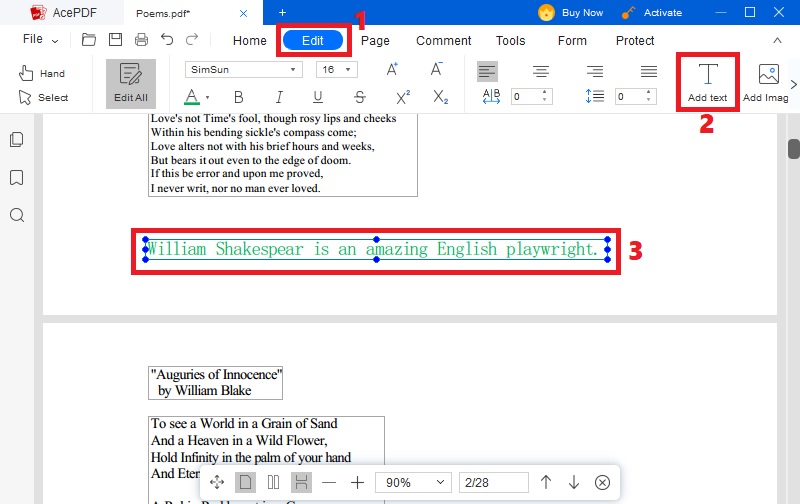Toggle strikethrough formatting

pos(360,97)
